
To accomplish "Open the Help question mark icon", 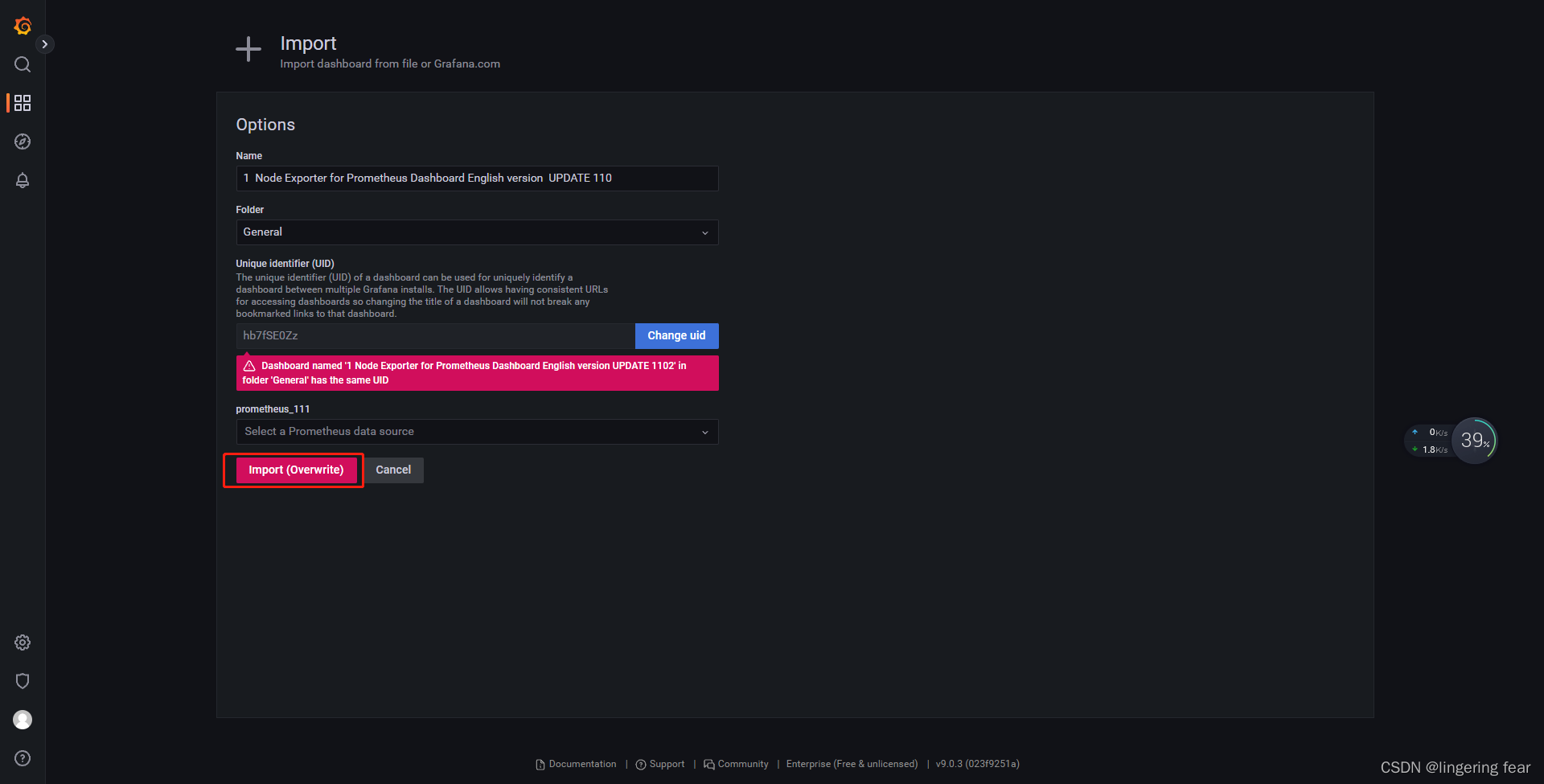I will click(x=22, y=757).
